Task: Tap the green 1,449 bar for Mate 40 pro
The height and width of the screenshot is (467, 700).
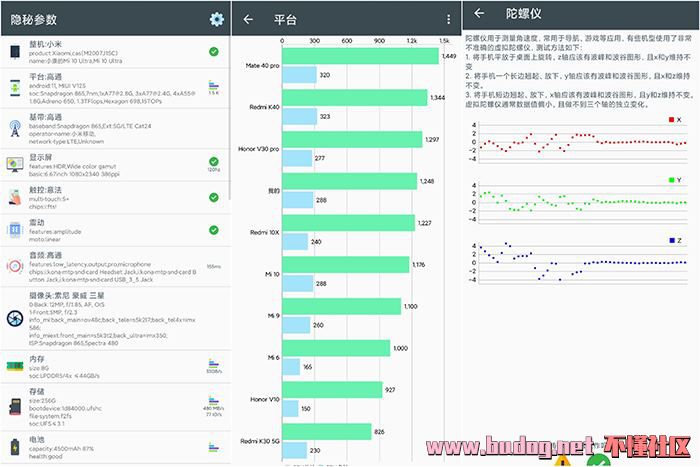Action: click(x=361, y=56)
